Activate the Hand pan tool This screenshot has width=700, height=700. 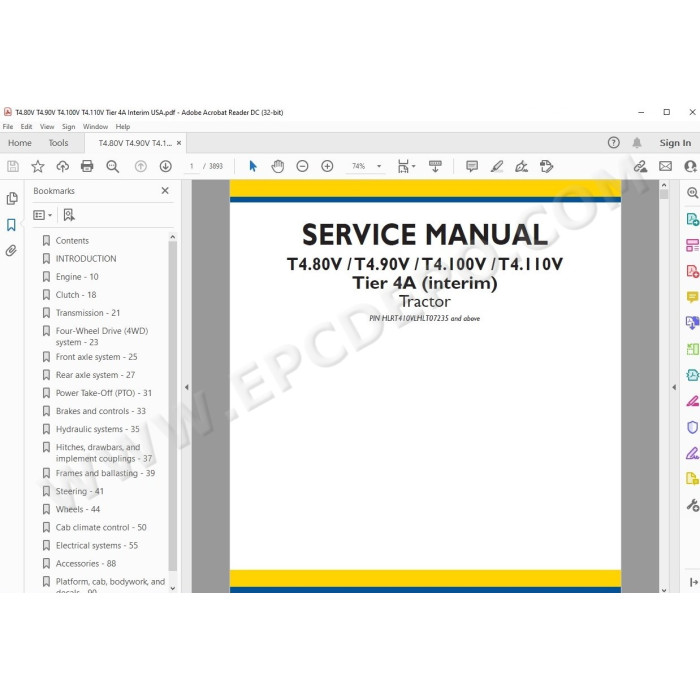click(x=278, y=167)
